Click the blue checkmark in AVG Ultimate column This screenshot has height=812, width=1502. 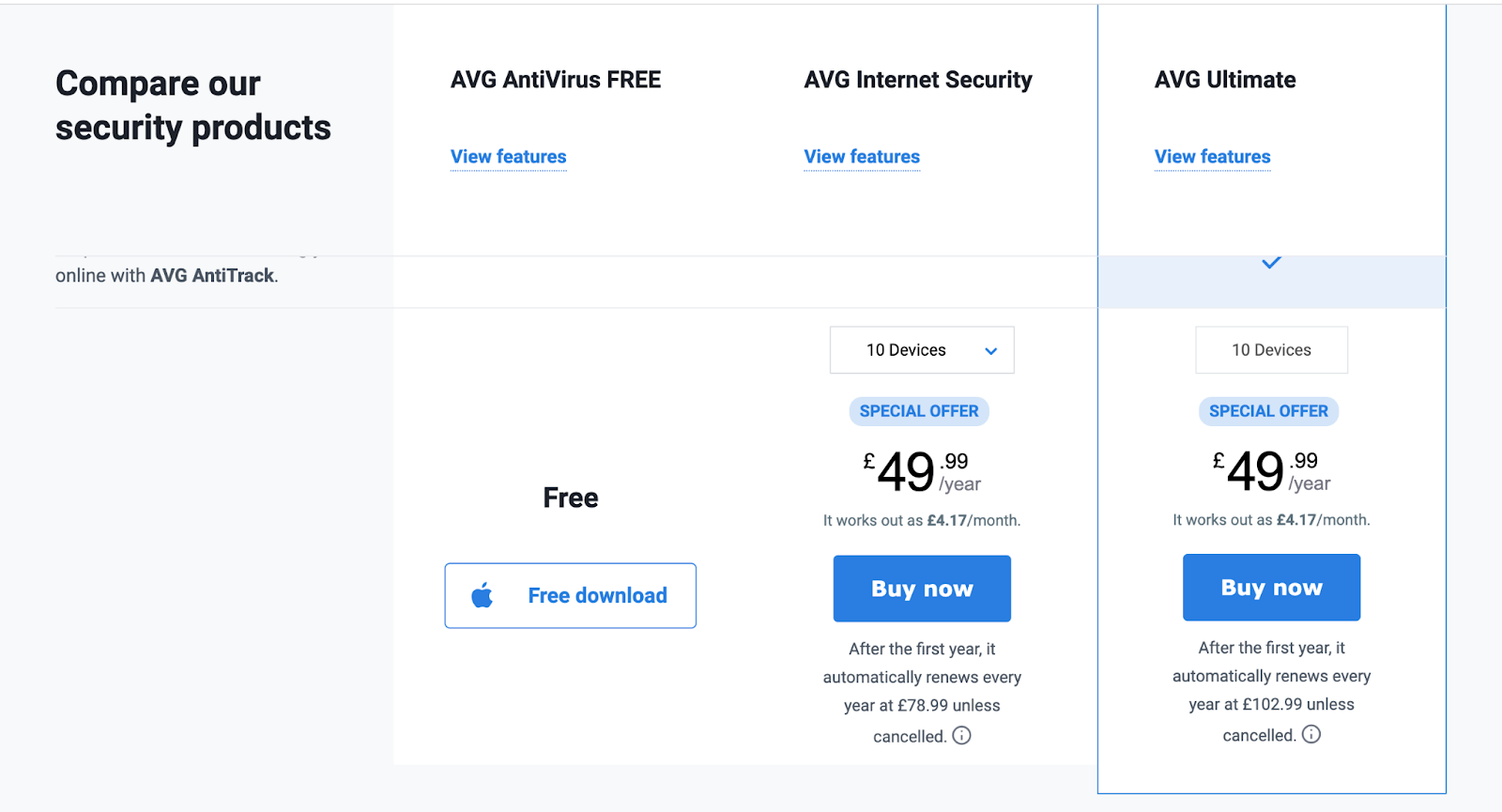coord(1271,263)
